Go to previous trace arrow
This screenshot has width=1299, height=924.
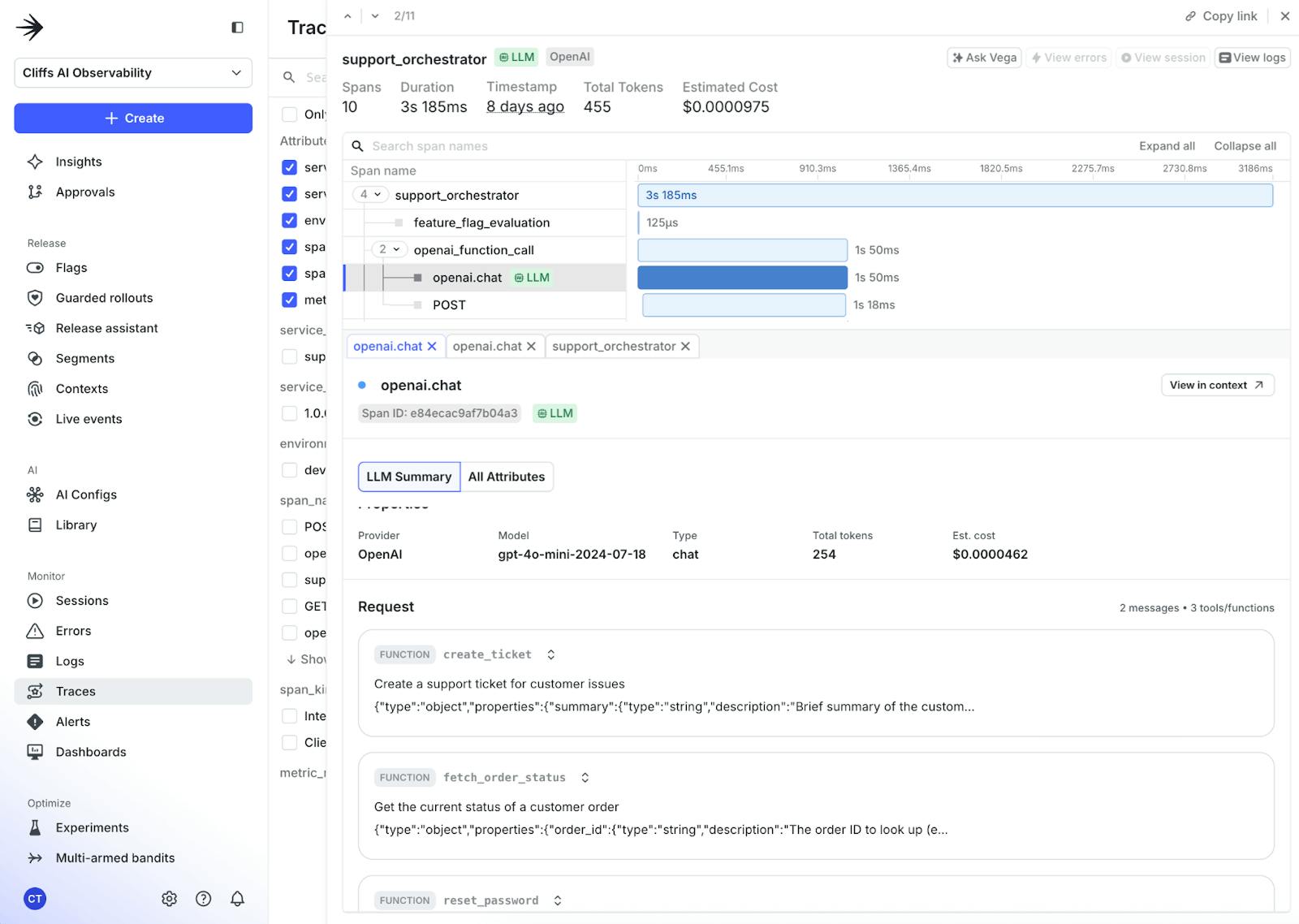click(x=347, y=16)
